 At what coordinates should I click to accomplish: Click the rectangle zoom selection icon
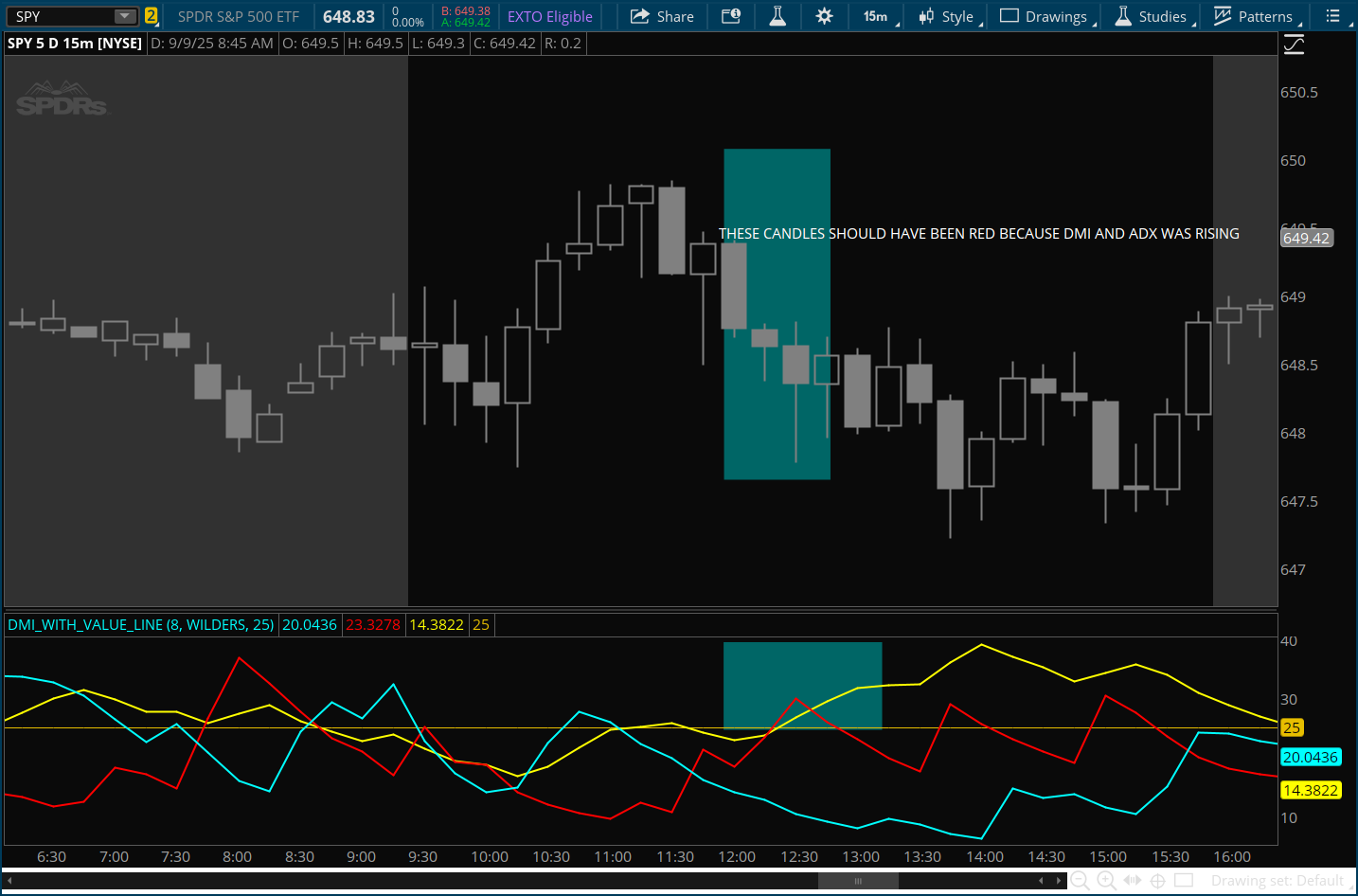(1184, 881)
